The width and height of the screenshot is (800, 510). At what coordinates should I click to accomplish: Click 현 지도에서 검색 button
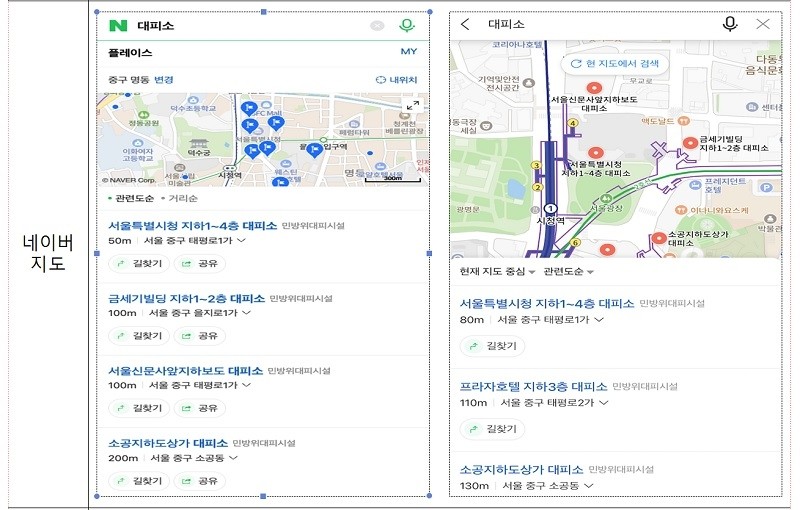[615, 64]
